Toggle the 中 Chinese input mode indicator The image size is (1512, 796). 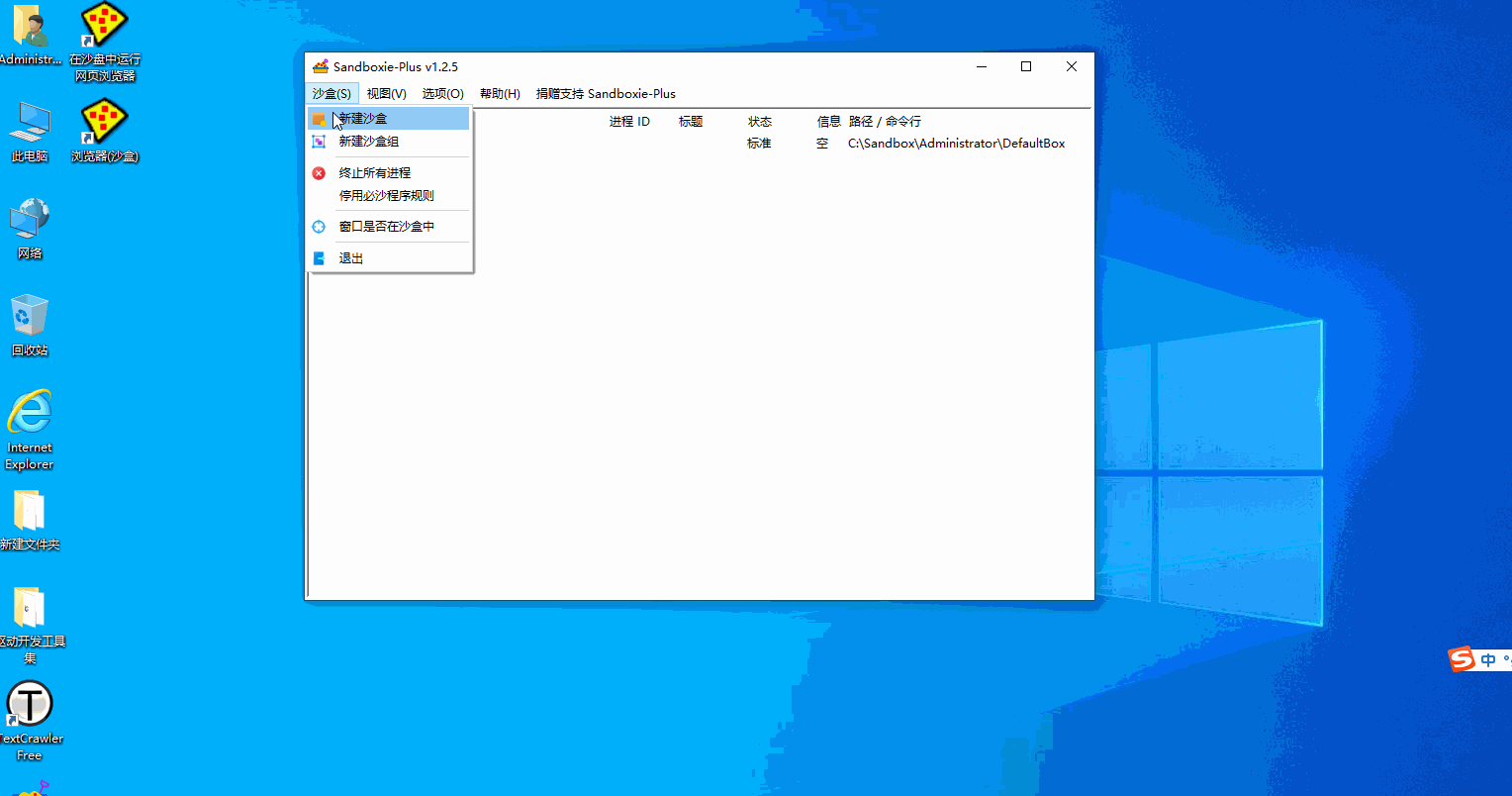1488,660
